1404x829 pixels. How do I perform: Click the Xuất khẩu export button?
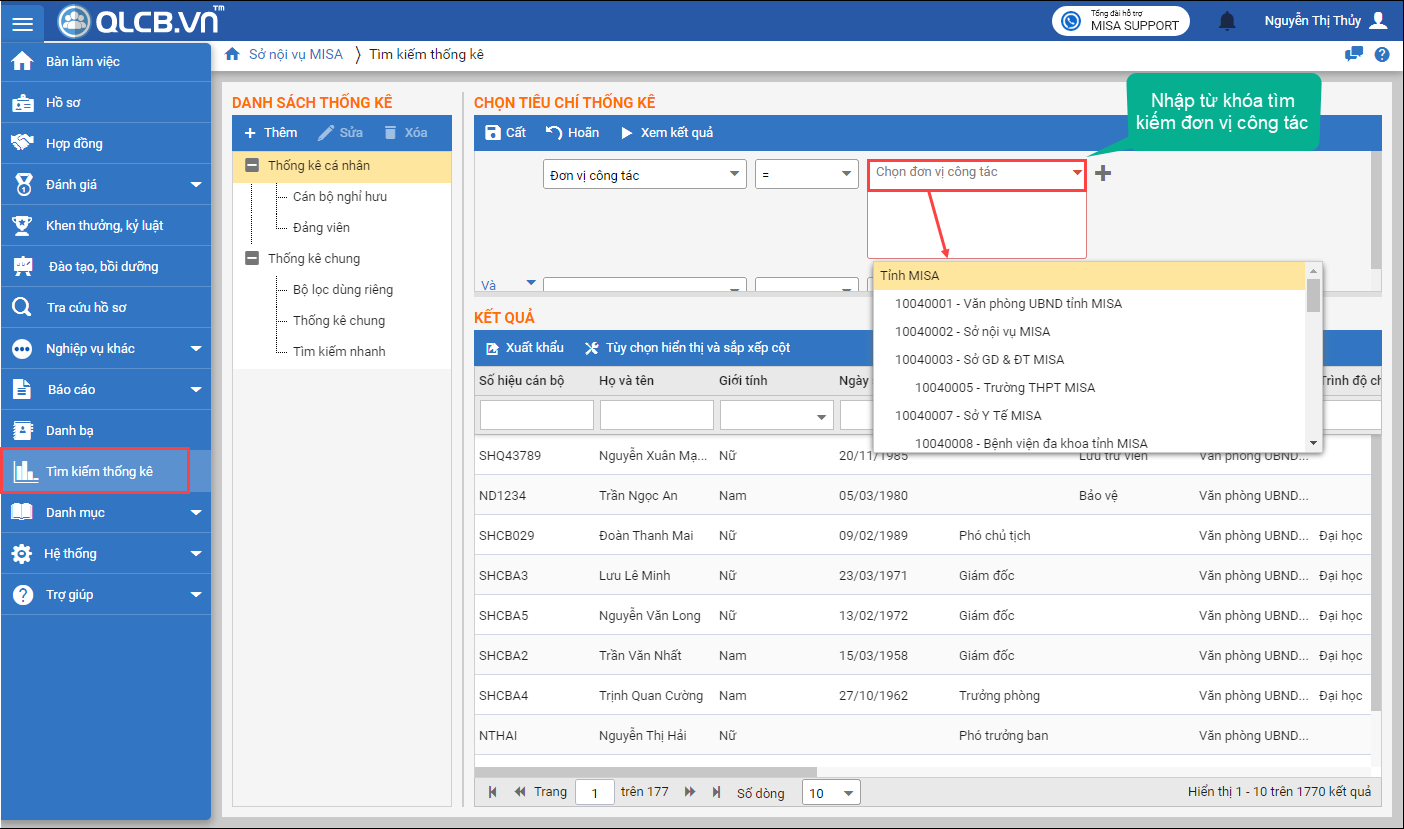click(524, 348)
